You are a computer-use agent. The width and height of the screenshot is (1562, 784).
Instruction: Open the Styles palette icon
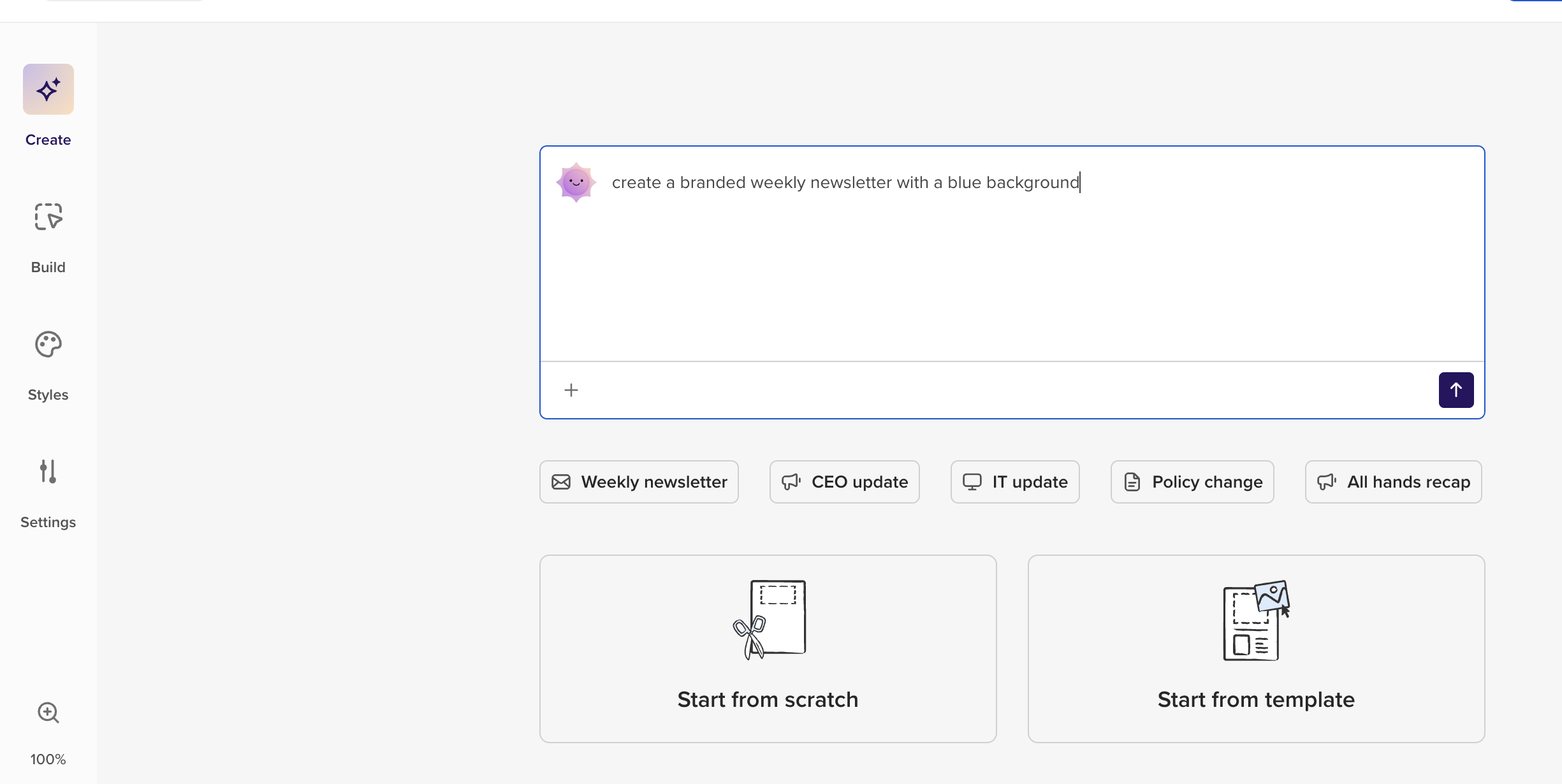pyautogui.click(x=48, y=344)
